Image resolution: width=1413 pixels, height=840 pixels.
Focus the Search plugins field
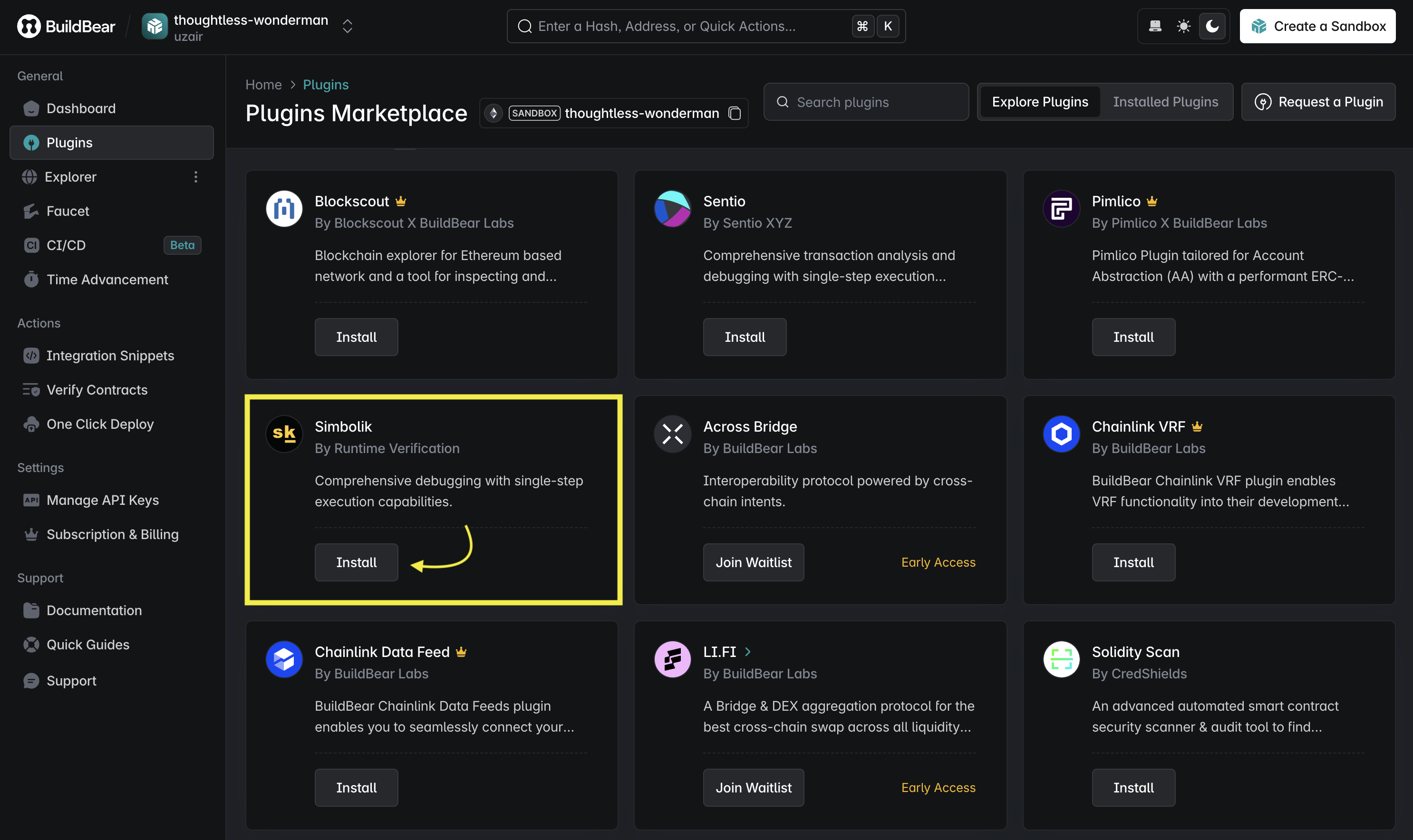[x=866, y=102]
